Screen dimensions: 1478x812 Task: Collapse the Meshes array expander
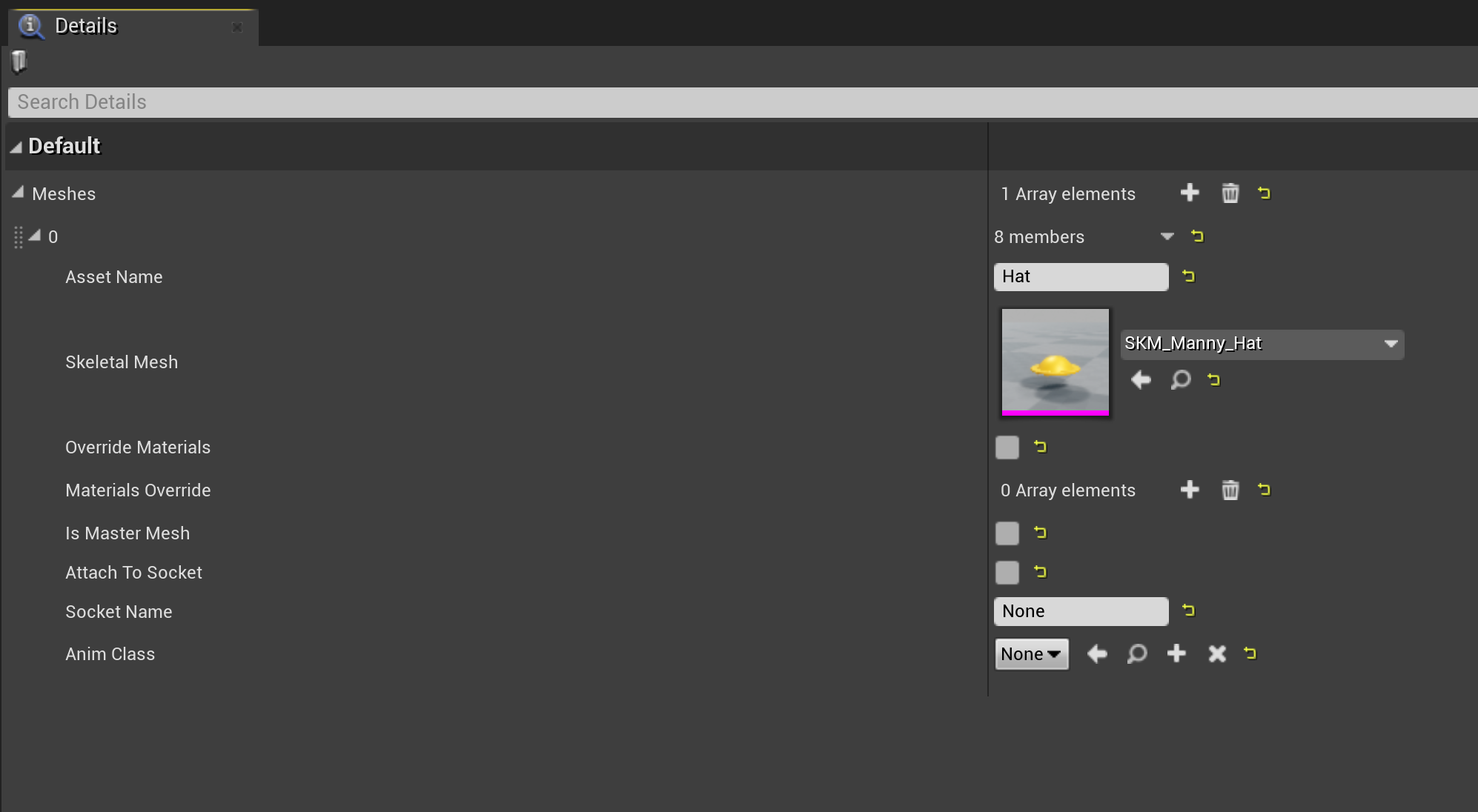[19, 193]
